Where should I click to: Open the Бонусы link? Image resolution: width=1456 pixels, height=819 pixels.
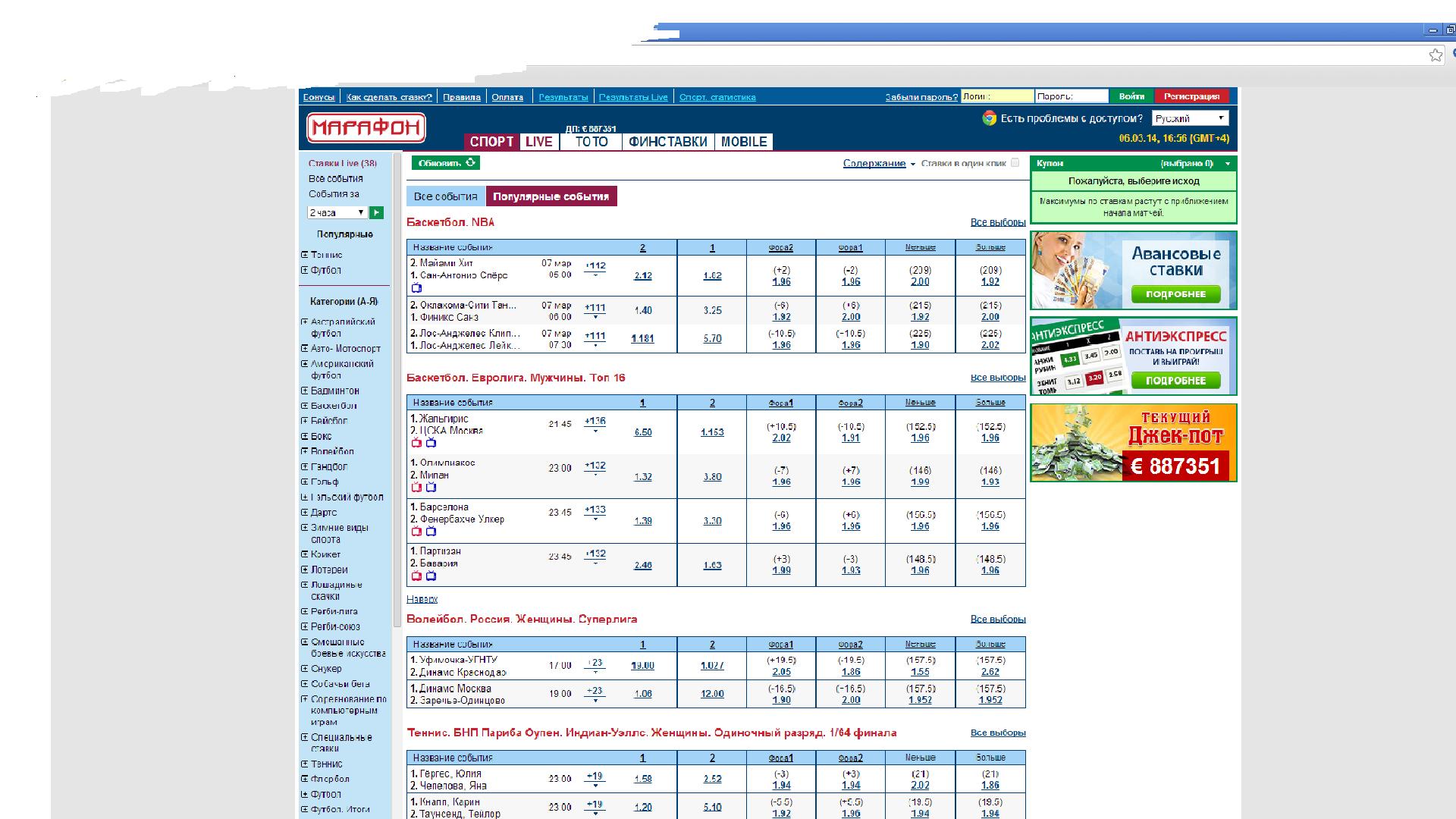pos(318,97)
